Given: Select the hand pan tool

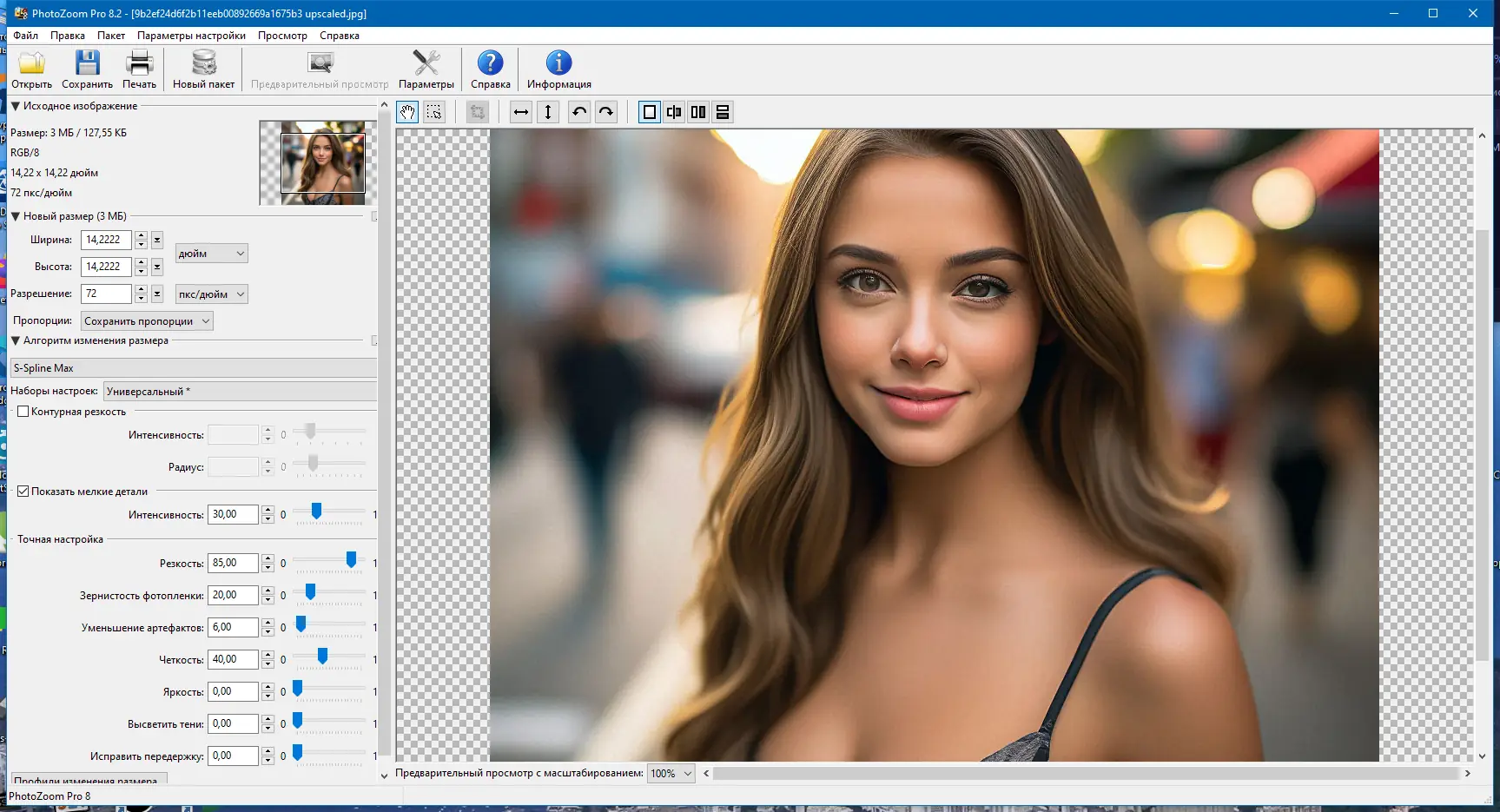Looking at the screenshot, I should click(x=407, y=112).
